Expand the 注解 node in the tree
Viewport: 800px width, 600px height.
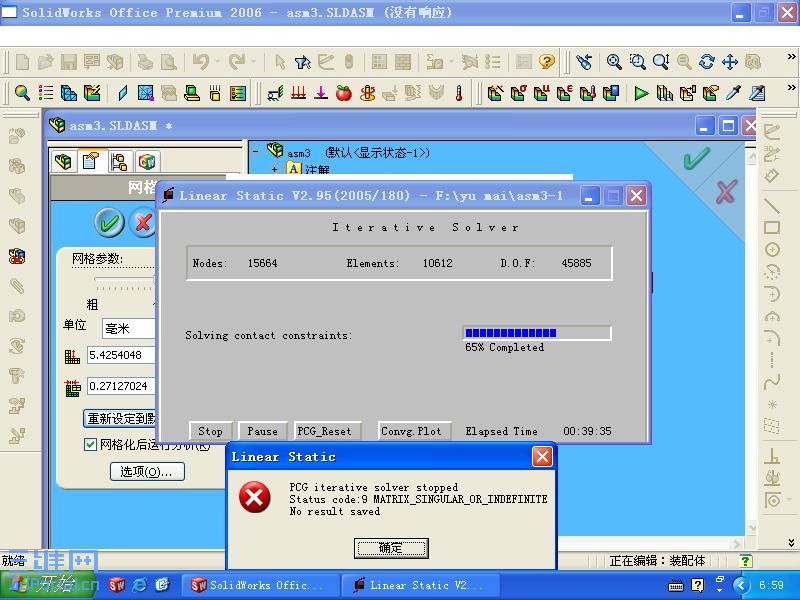[x=274, y=169]
